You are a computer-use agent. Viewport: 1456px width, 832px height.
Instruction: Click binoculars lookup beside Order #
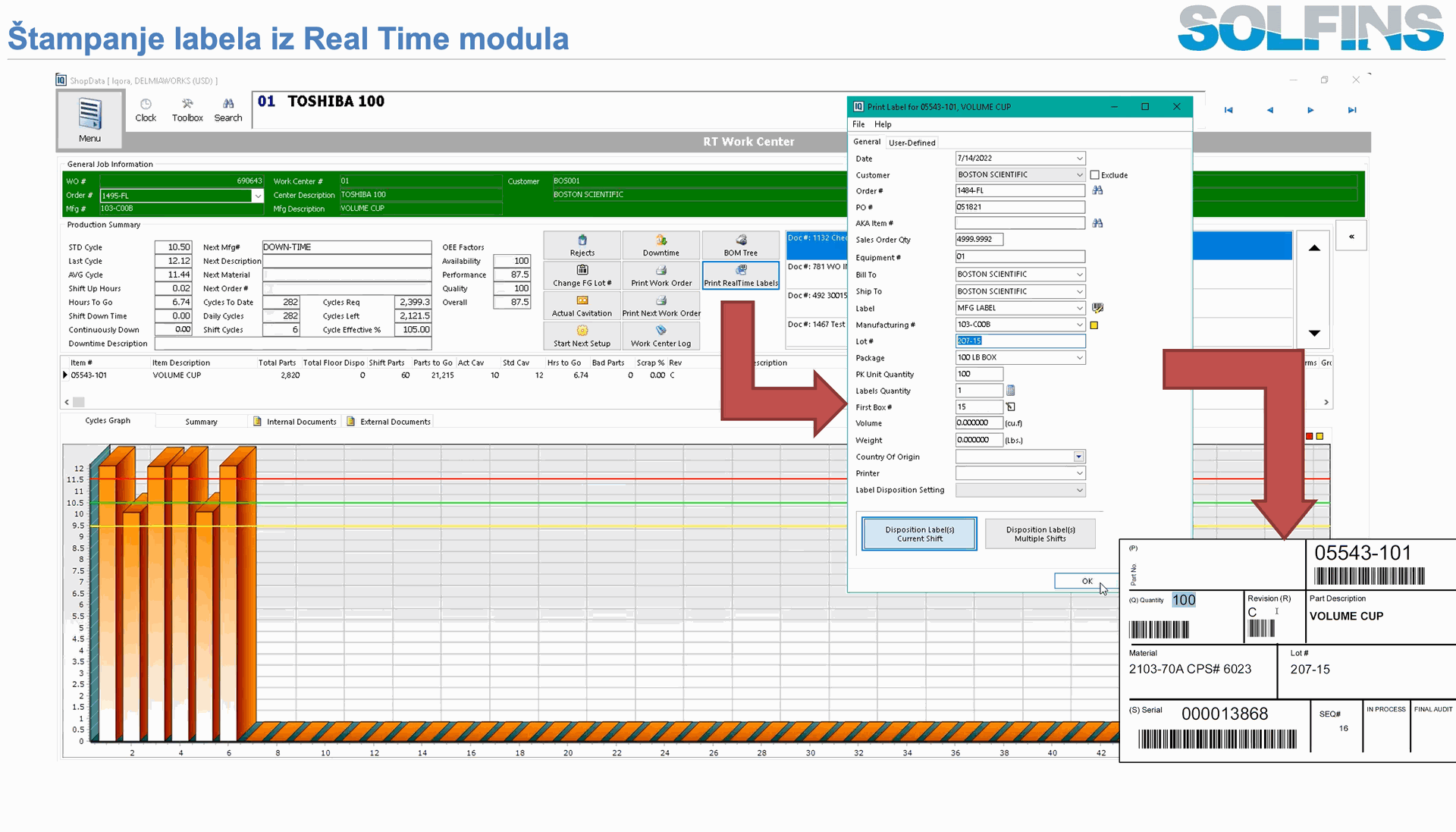pos(1097,190)
